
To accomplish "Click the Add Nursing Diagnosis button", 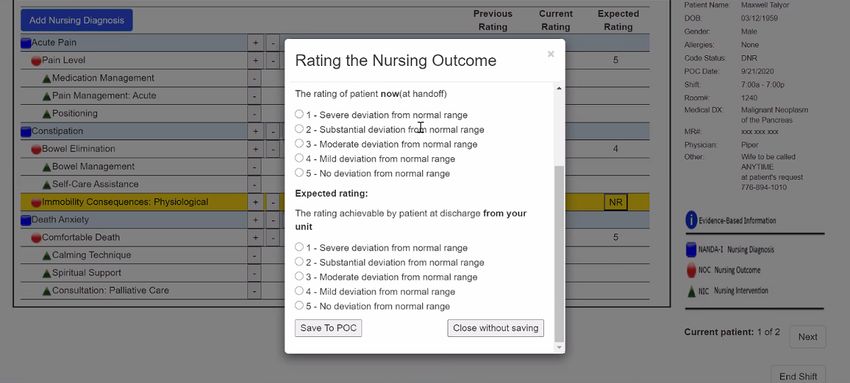I will (76, 21).
